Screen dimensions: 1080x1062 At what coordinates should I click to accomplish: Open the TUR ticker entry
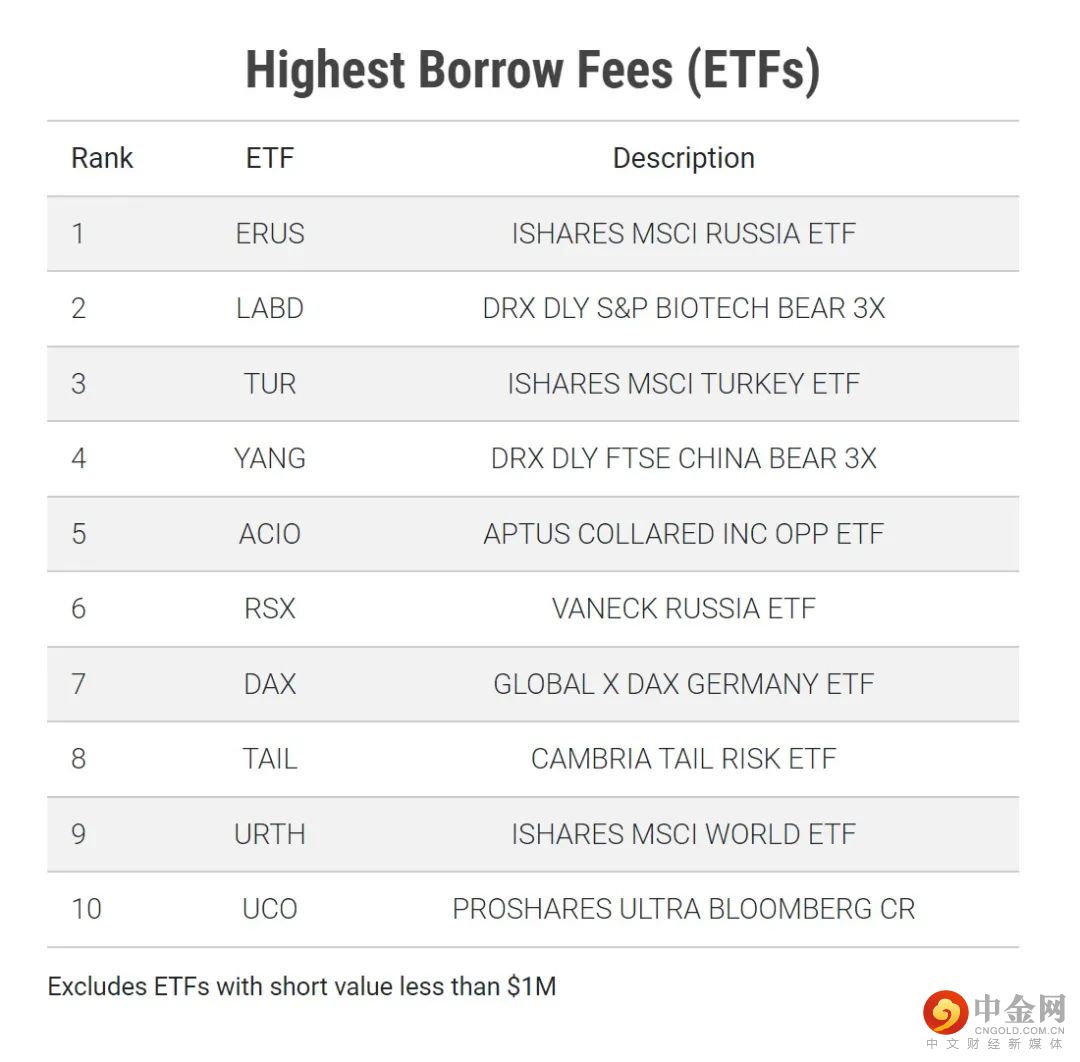tap(270, 383)
